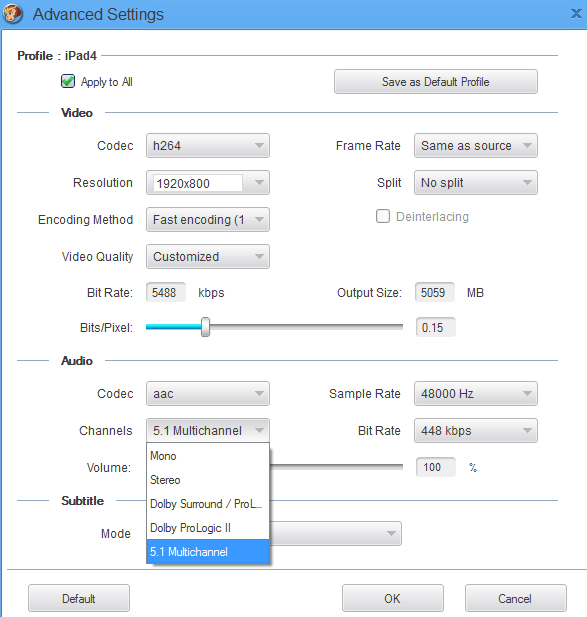Viewport: 587px width, 617px height.
Task: Close the Advanced Settings dialog
Action: coord(576,14)
